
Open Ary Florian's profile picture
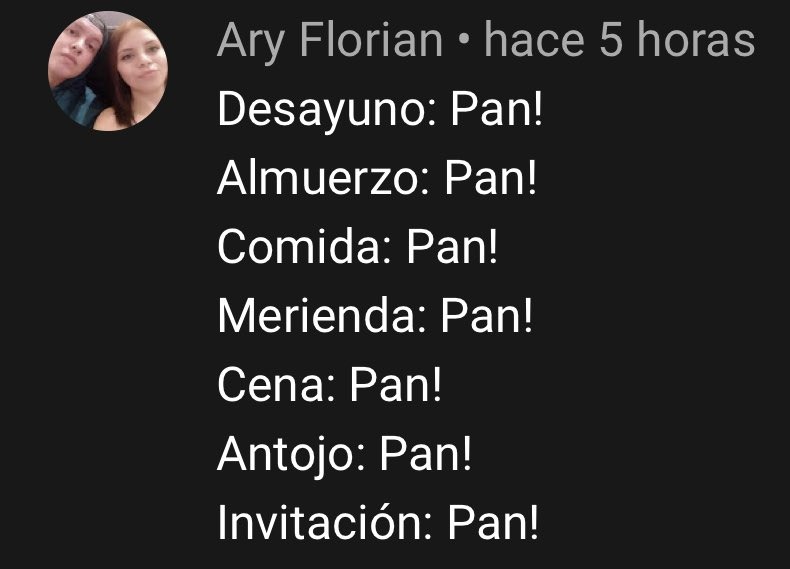coord(108,71)
